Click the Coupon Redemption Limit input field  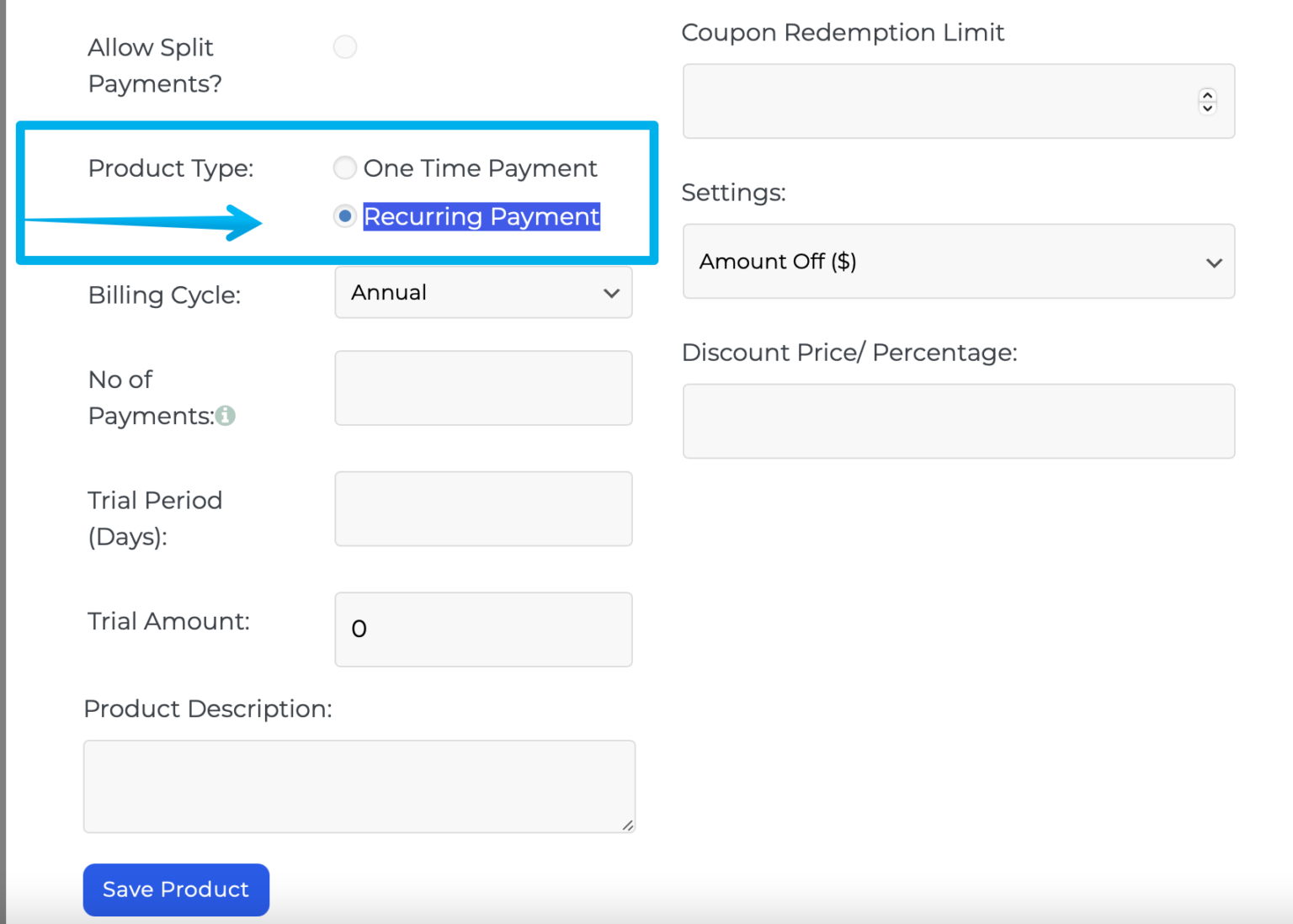pos(926,101)
